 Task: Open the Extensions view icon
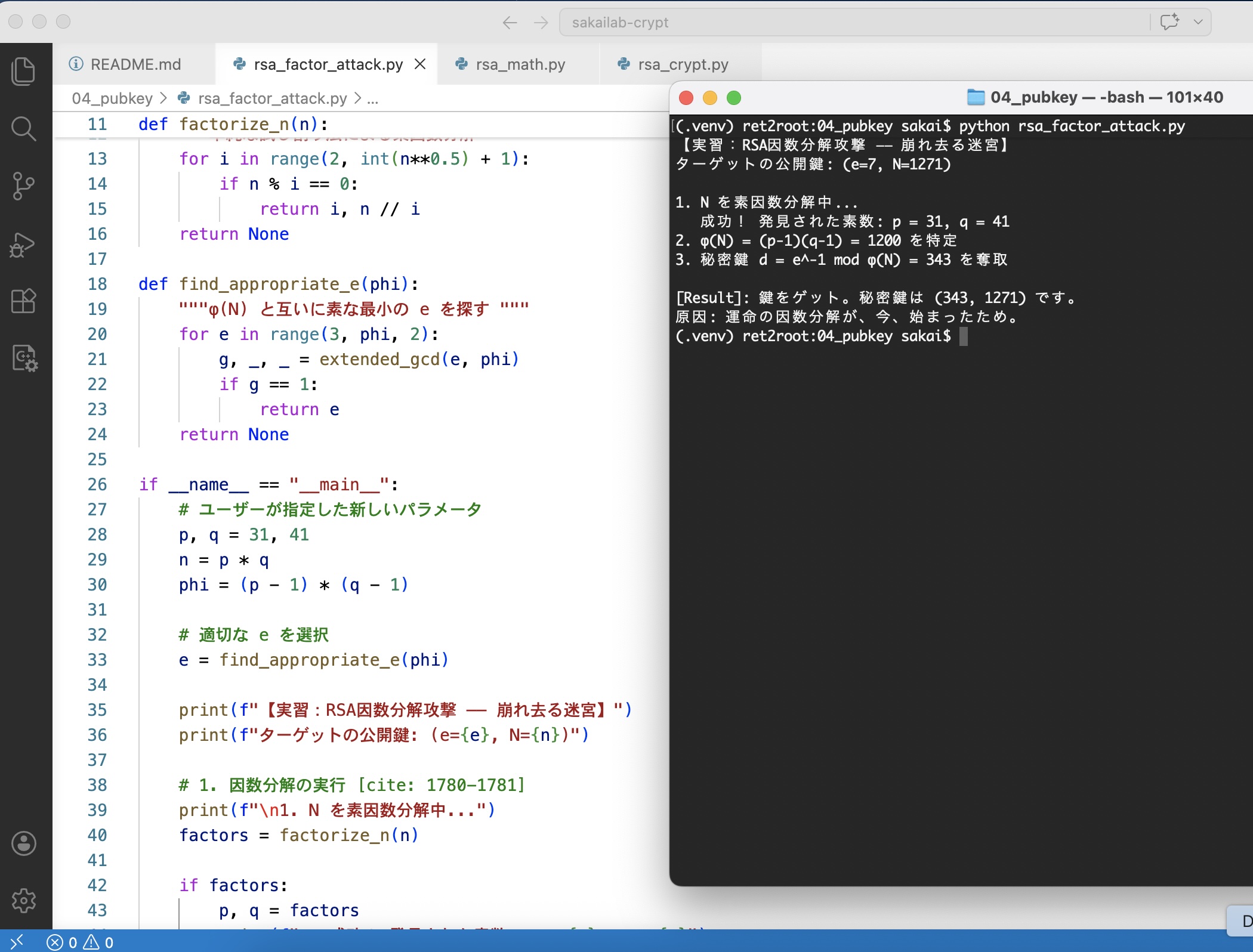tap(24, 301)
